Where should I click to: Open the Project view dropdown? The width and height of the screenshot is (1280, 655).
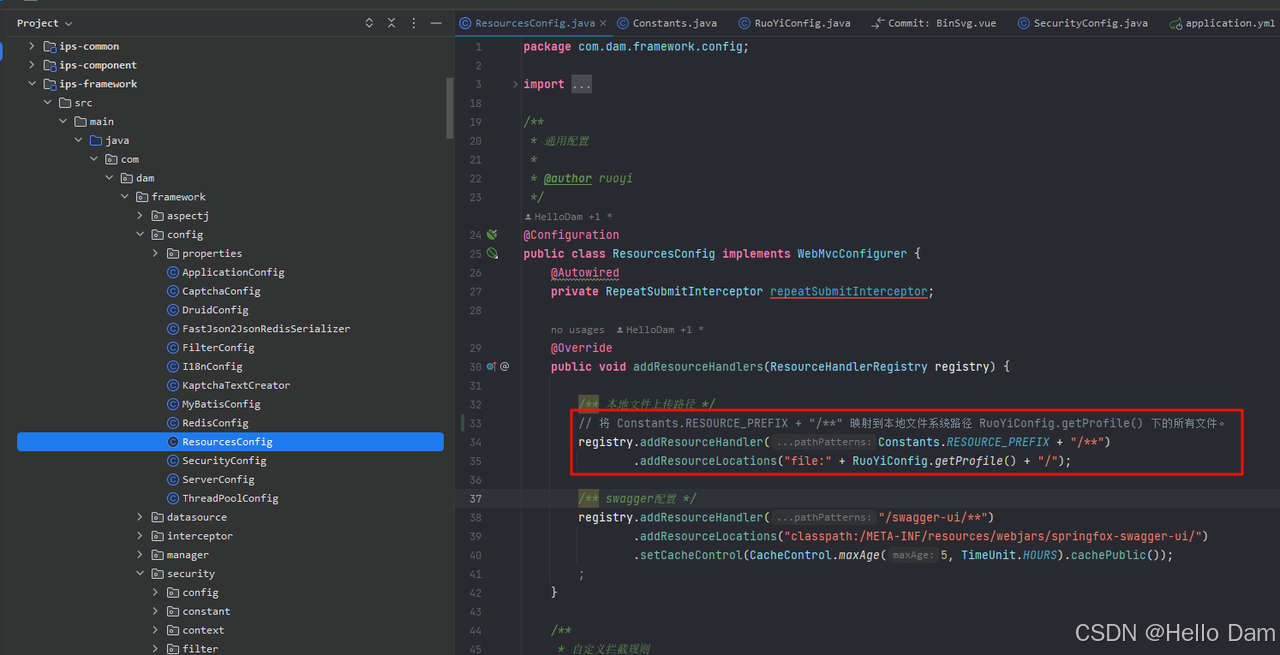pyautogui.click(x=45, y=23)
